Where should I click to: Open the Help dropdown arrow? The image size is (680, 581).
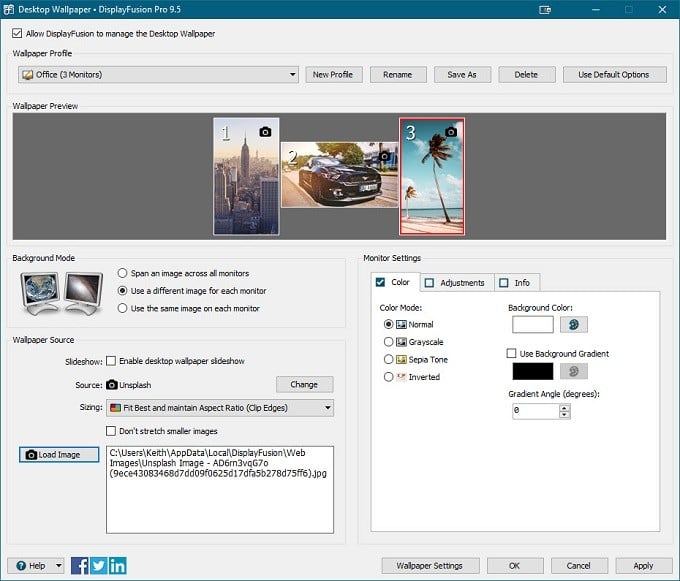point(59,565)
